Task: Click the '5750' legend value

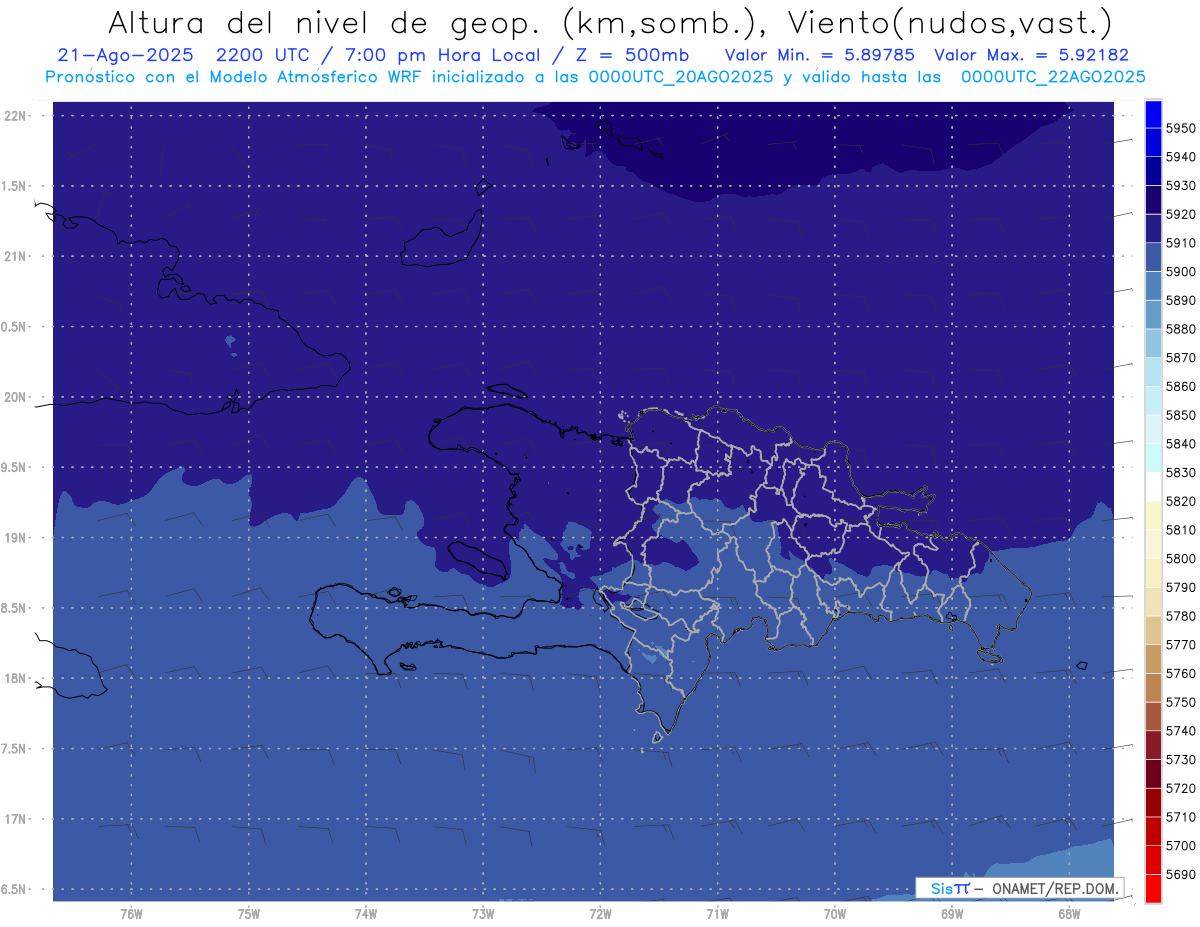Action: [1180, 703]
